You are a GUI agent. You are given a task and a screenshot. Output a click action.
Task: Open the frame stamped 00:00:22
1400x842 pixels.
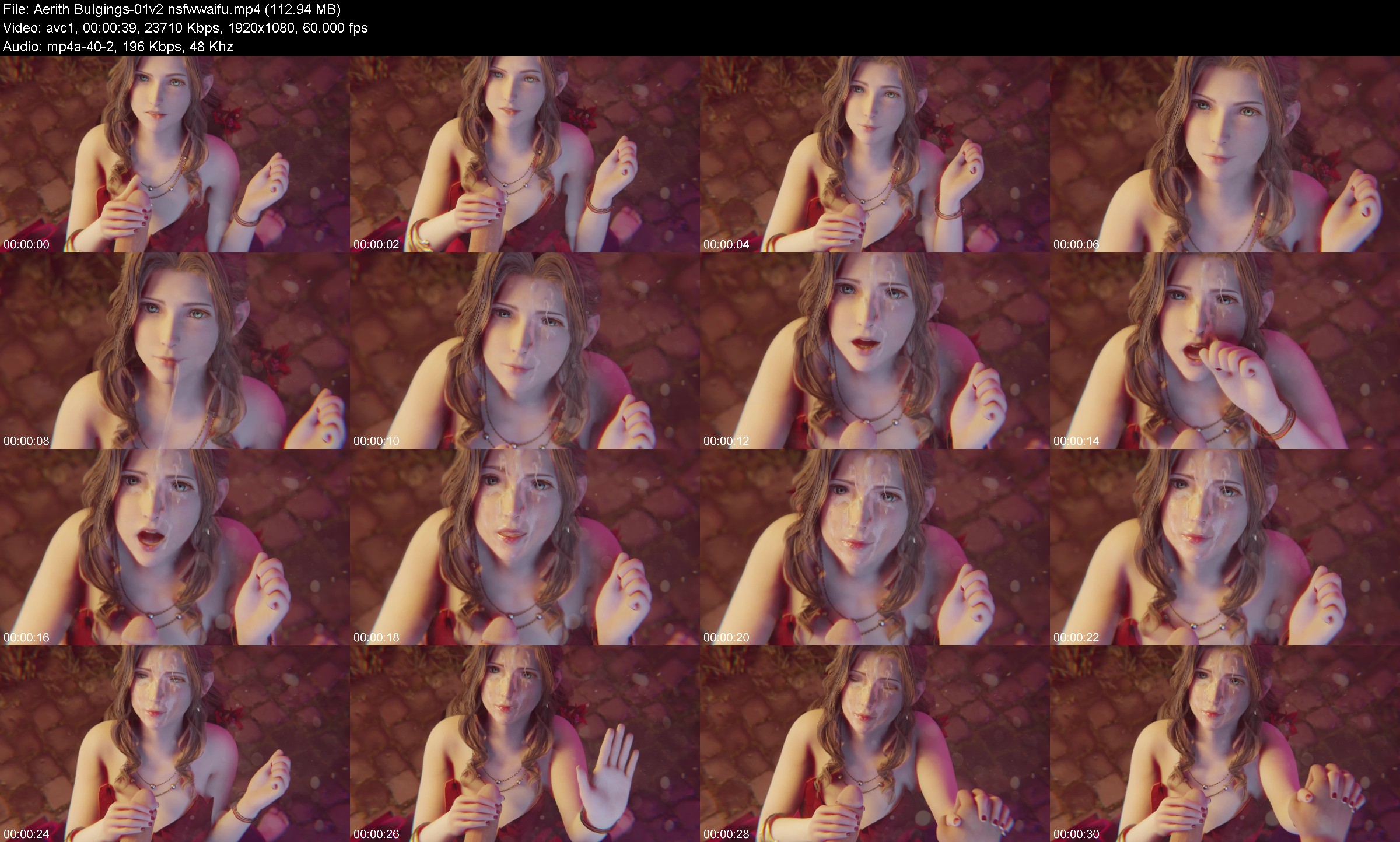(x=1225, y=547)
